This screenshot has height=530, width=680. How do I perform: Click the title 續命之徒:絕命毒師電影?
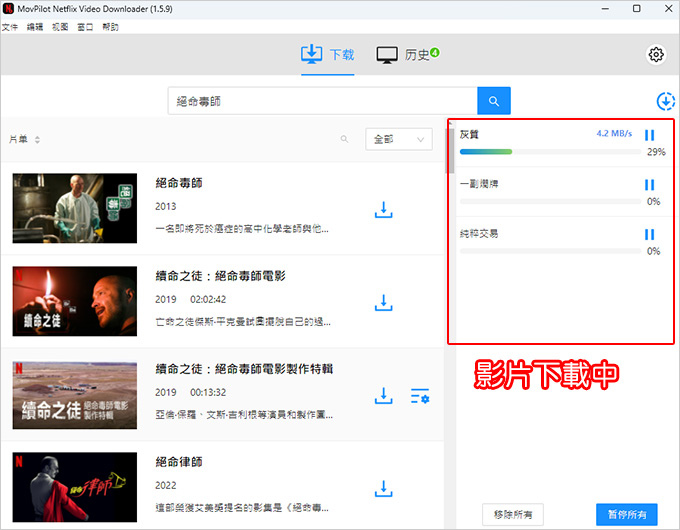pyautogui.click(x=220, y=276)
